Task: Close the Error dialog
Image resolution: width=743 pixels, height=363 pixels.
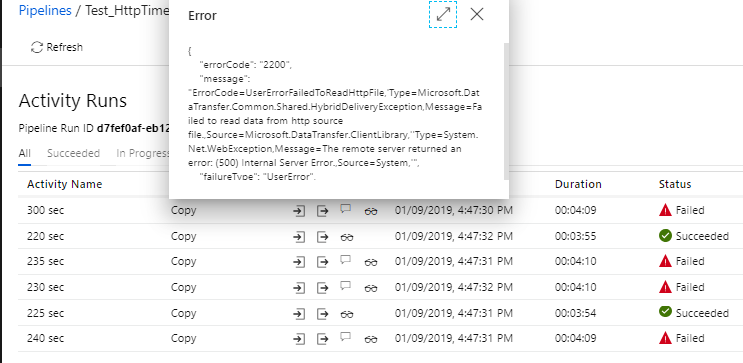Action: click(x=477, y=14)
